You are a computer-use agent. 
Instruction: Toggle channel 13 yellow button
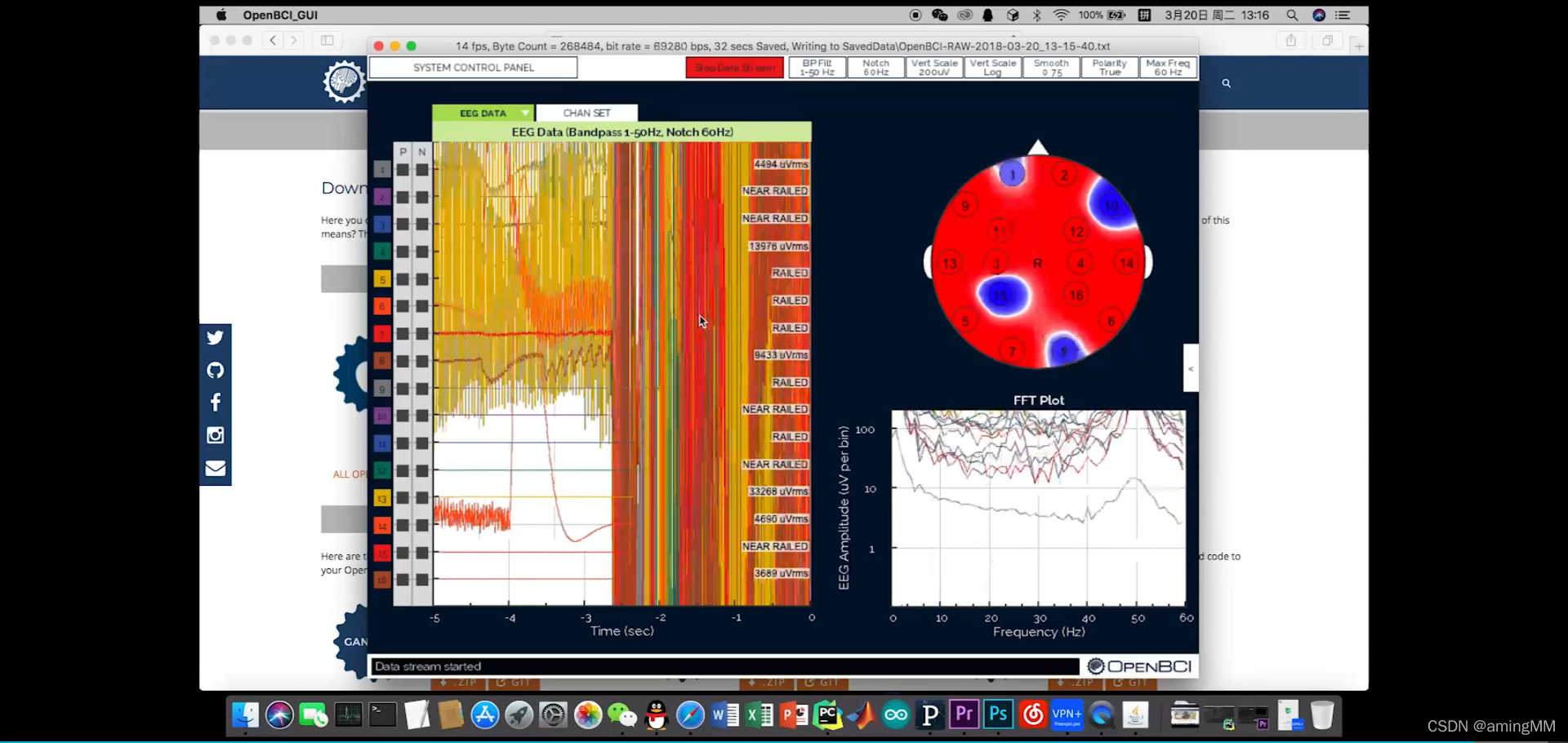pyautogui.click(x=382, y=498)
